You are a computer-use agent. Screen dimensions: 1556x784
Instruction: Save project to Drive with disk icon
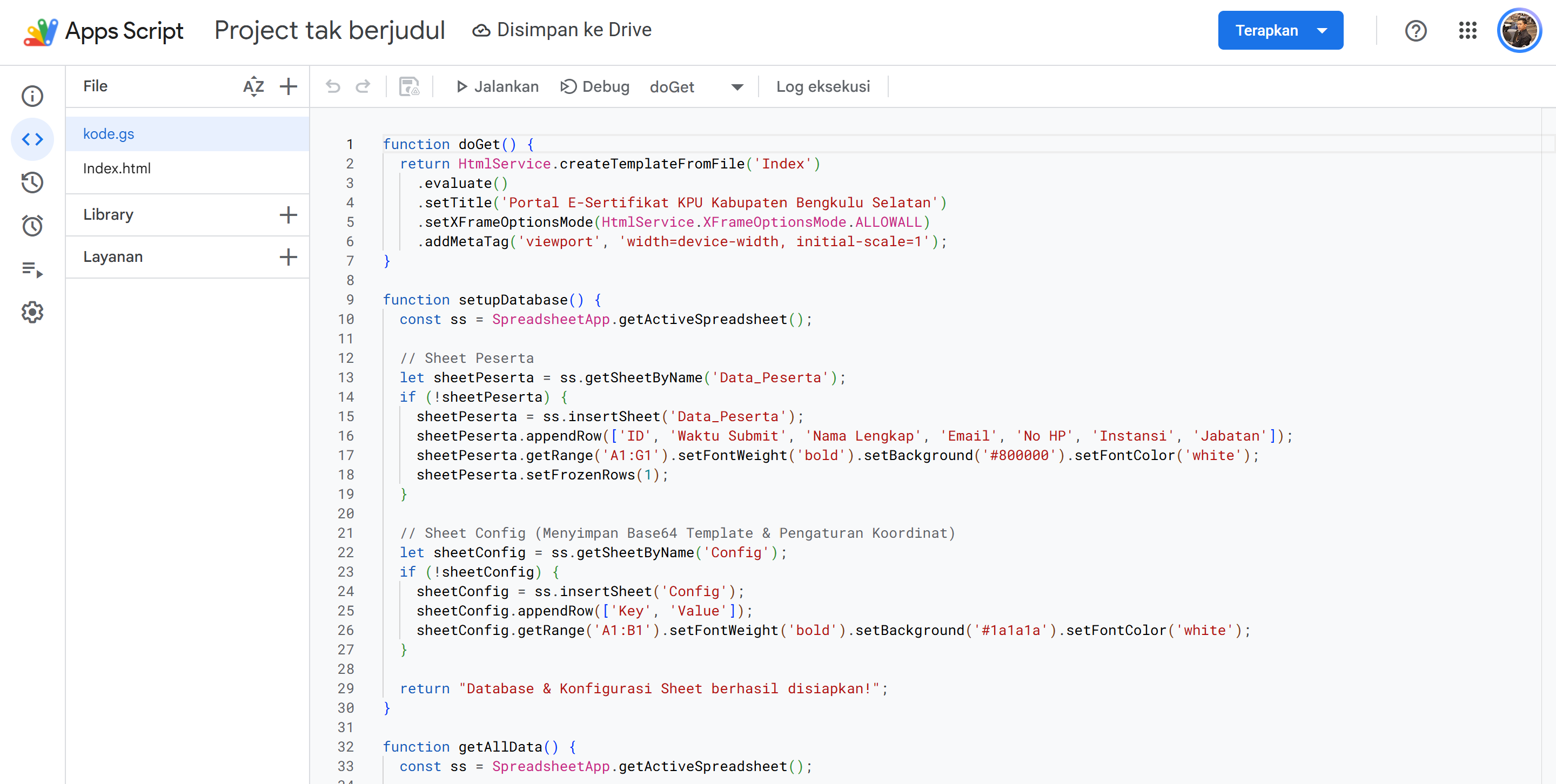point(409,87)
